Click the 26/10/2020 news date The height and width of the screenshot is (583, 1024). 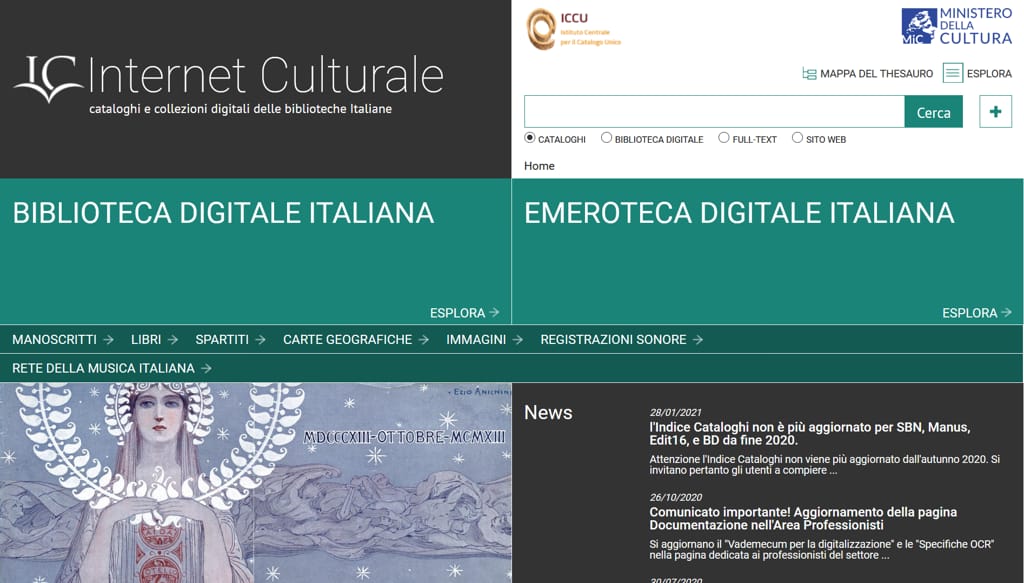(x=675, y=497)
